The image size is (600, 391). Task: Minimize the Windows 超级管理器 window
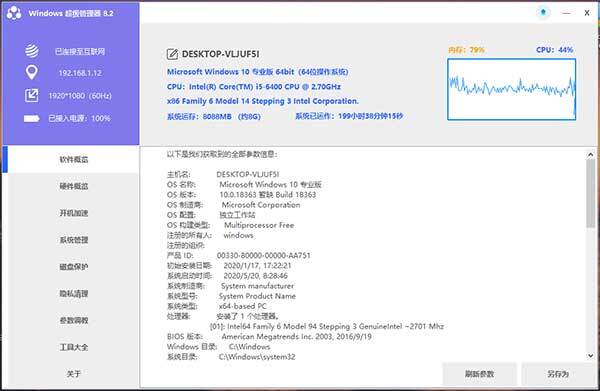pos(566,13)
